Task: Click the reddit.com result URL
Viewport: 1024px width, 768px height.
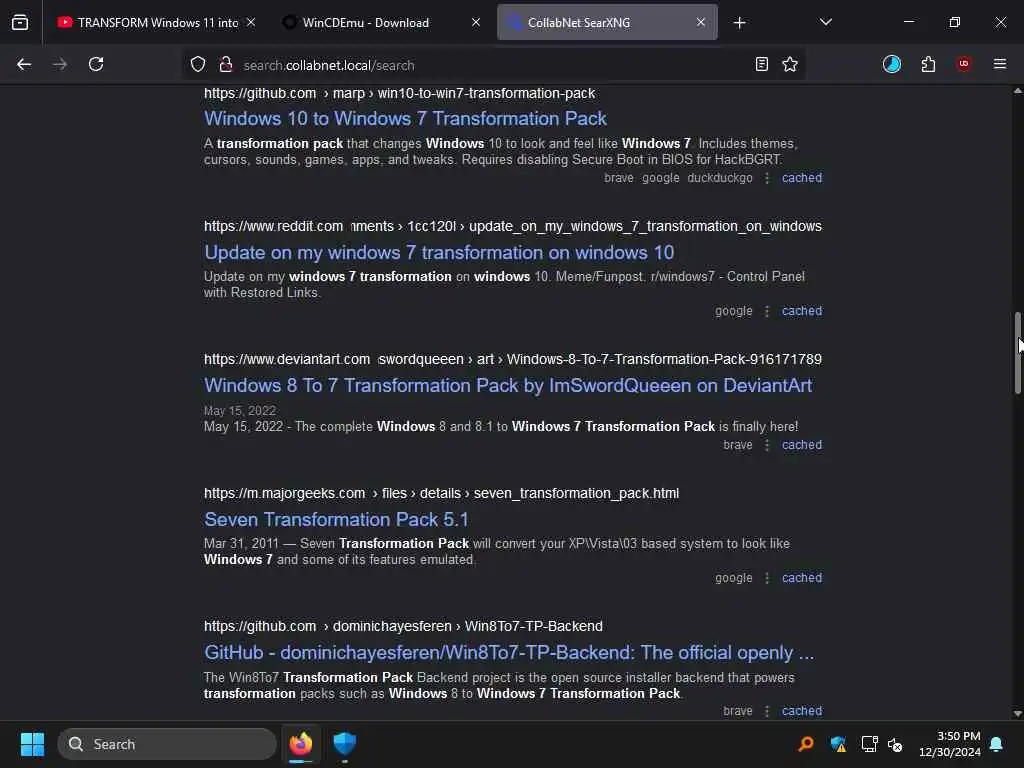Action: pyautogui.click(x=513, y=226)
